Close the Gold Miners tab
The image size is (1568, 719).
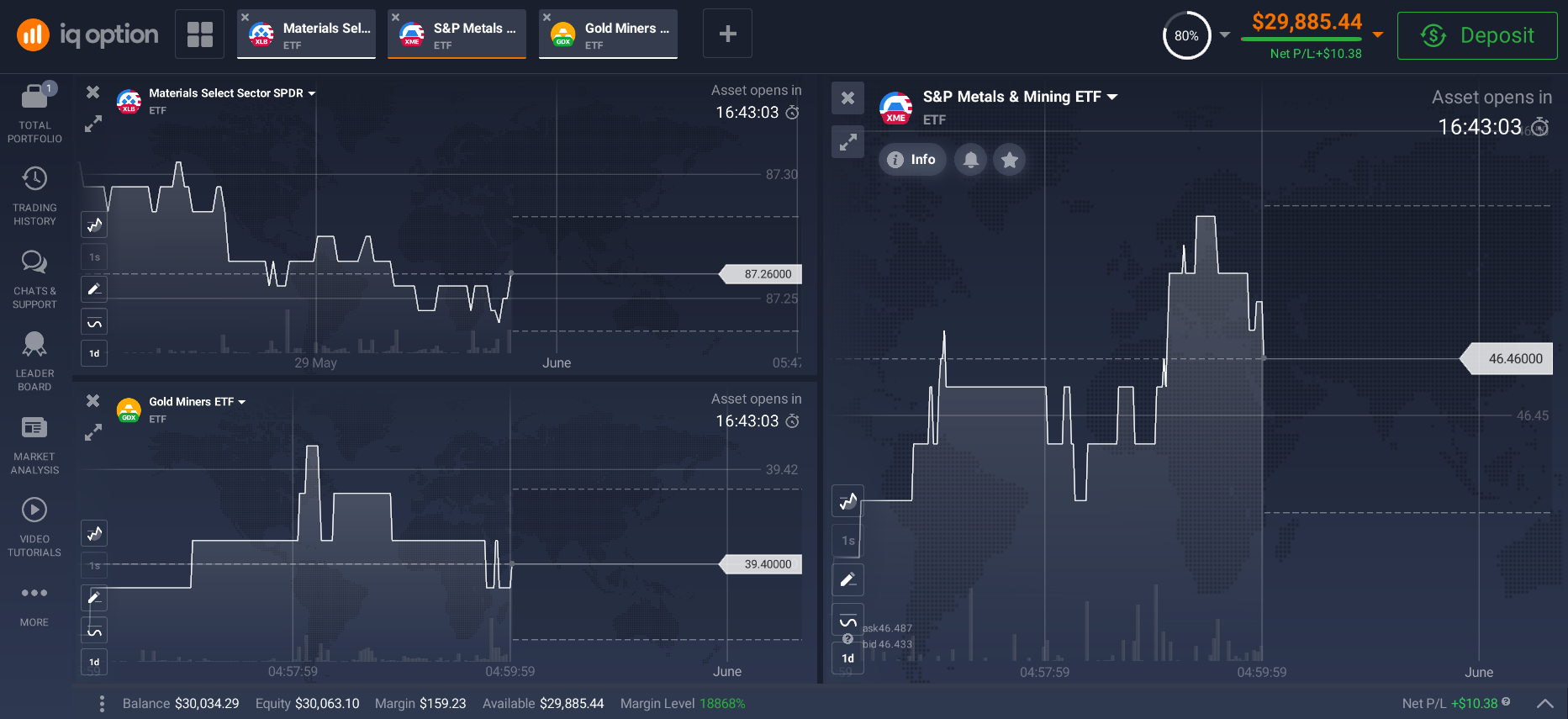tap(546, 17)
